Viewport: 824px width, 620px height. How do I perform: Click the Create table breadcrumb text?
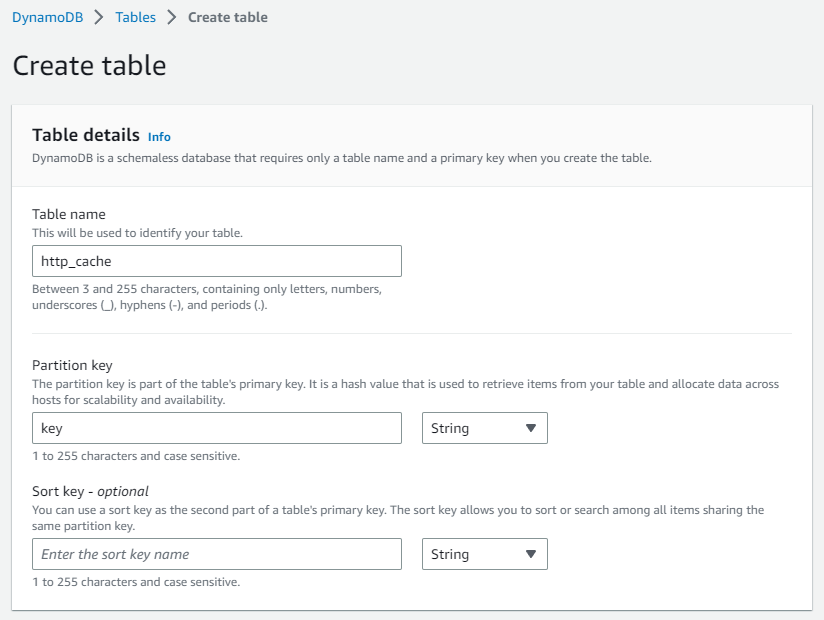[x=228, y=17]
